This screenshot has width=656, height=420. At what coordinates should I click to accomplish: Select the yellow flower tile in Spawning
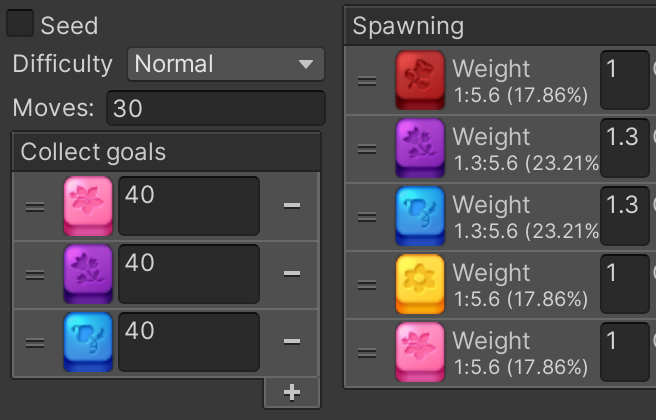(420, 284)
